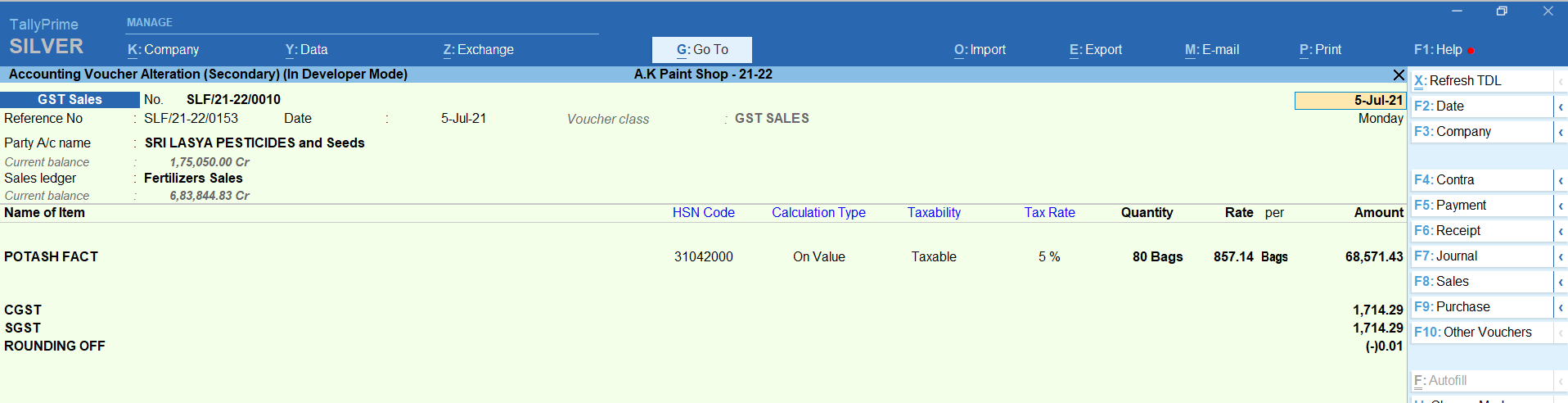Select CGST ledger line
This screenshot has height=403, width=1568.
(702, 310)
